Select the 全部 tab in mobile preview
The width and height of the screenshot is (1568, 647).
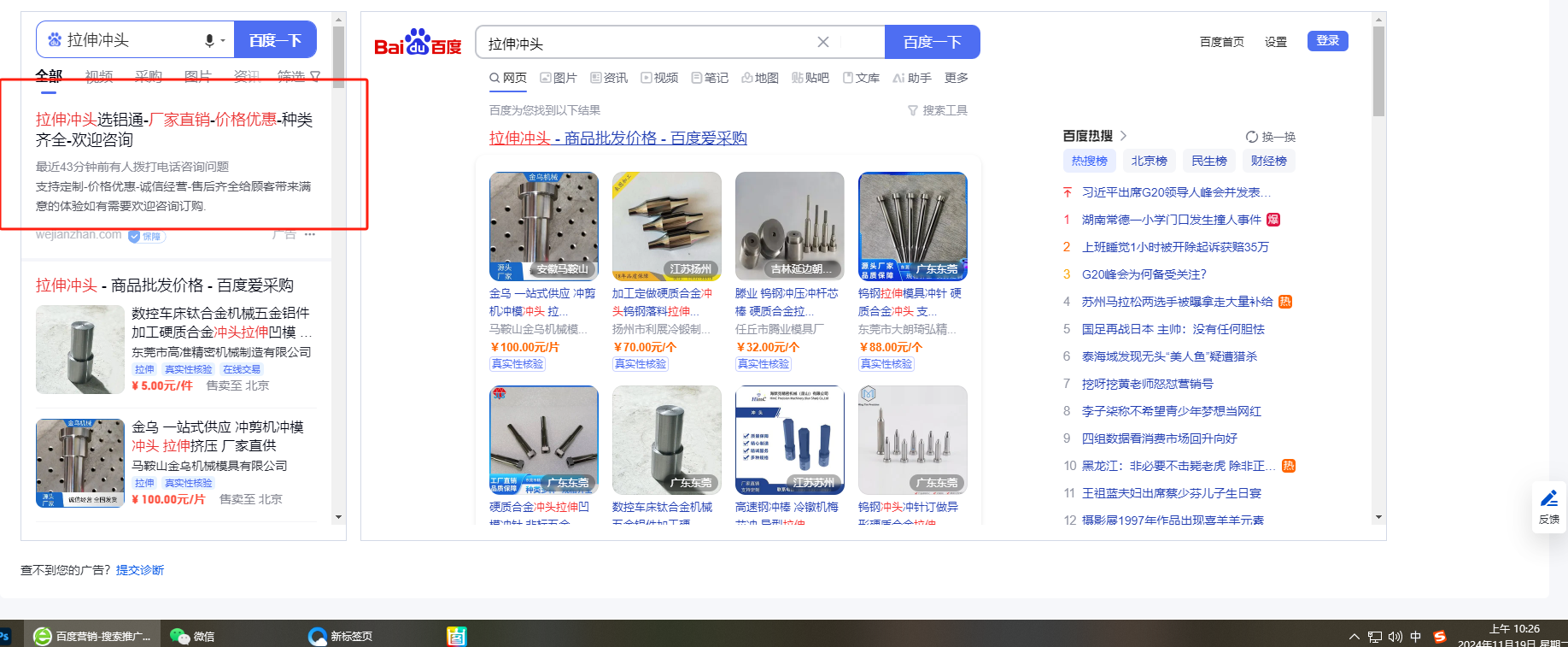[x=49, y=76]
